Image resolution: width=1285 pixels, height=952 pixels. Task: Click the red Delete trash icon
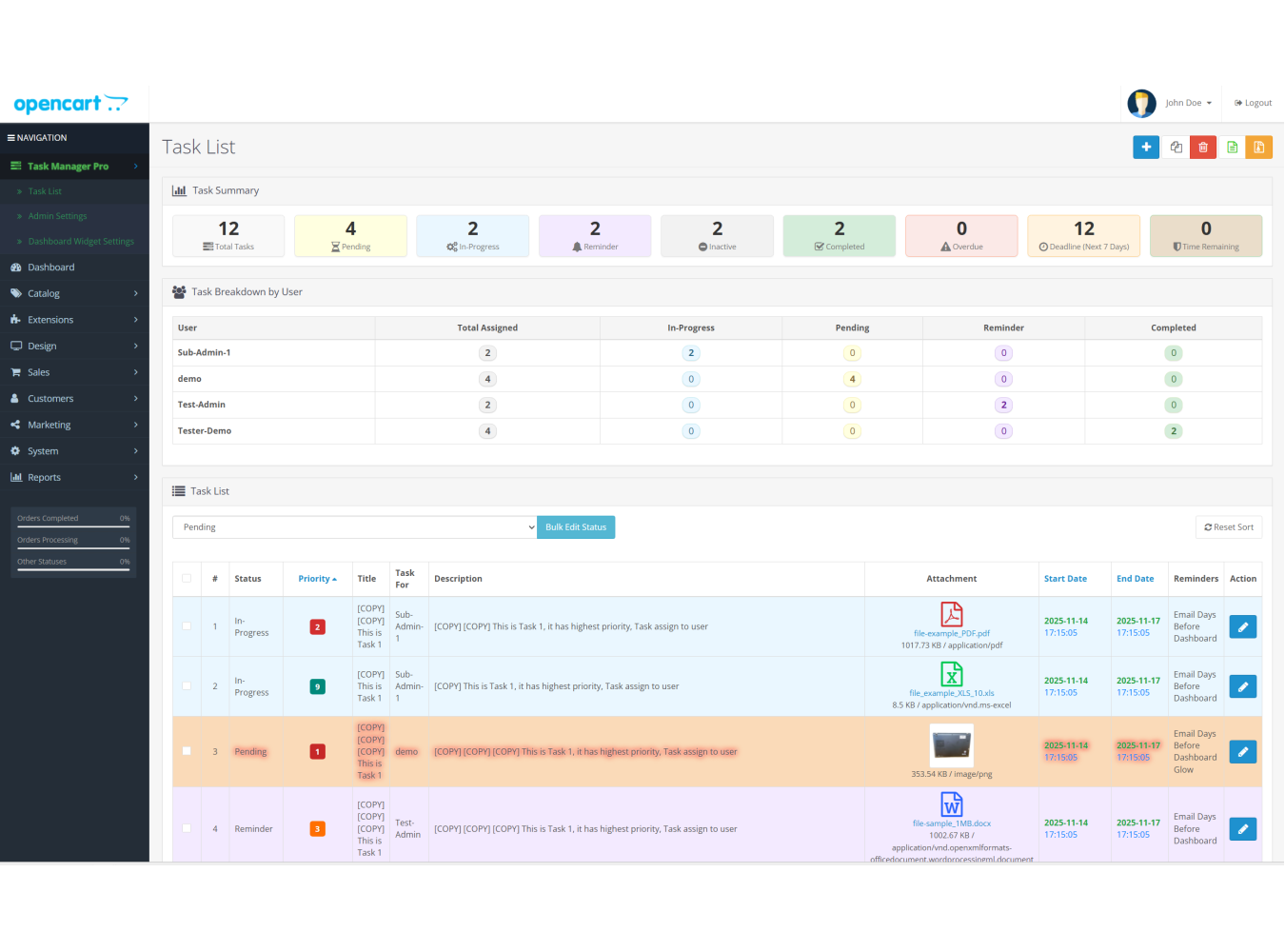[1203, 148]
